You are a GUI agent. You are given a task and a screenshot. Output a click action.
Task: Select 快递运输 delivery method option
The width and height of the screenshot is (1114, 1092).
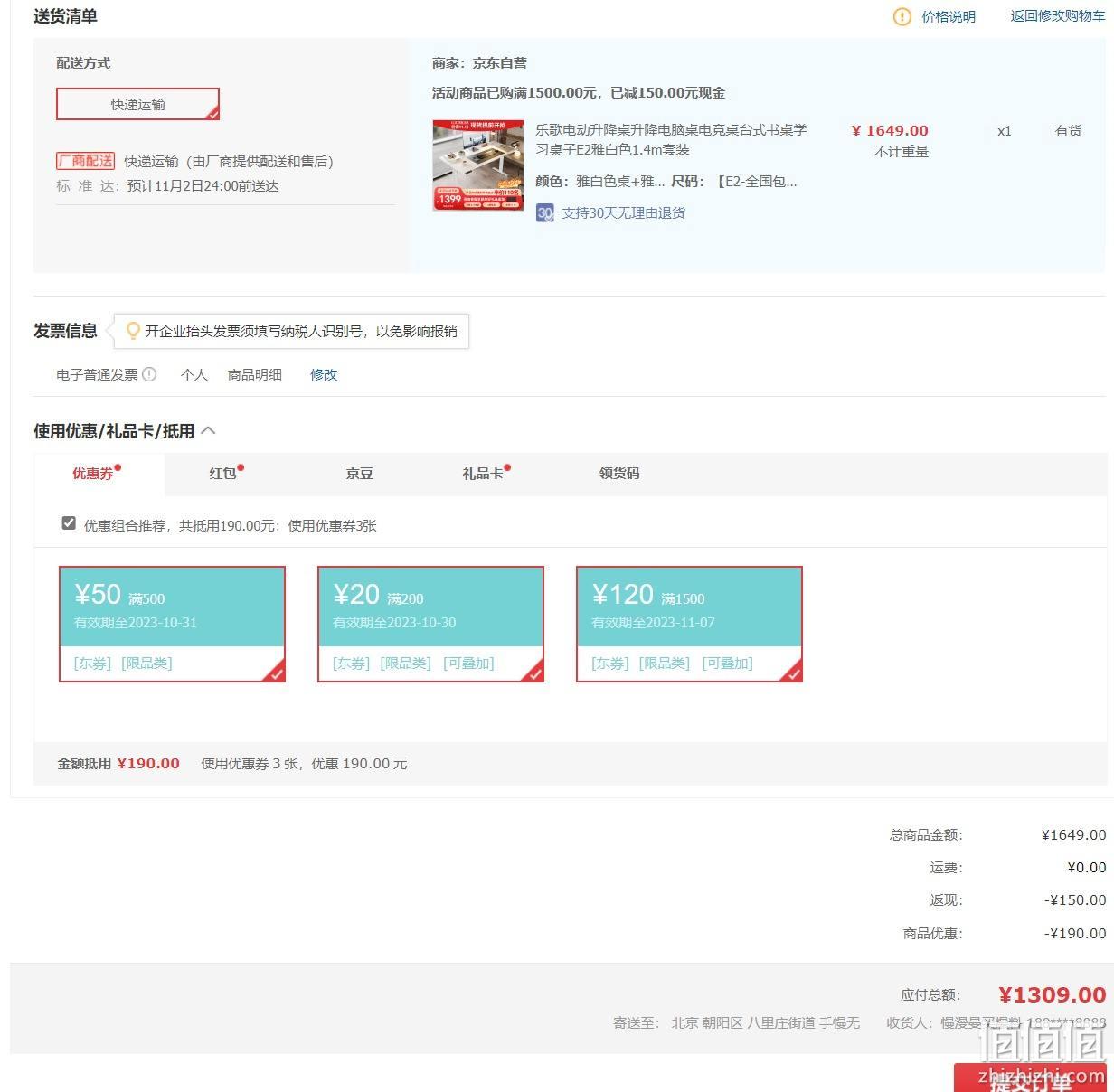click(137, 104)
